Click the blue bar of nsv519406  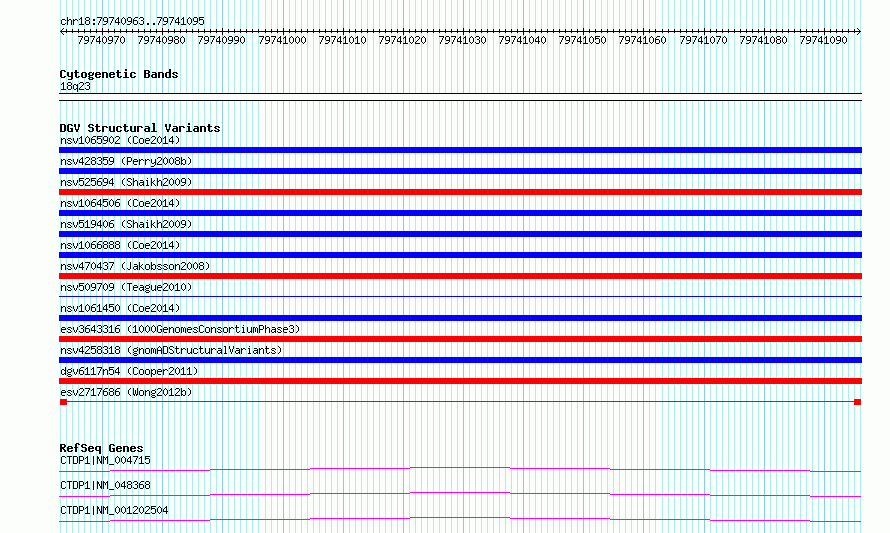[460, 234]
